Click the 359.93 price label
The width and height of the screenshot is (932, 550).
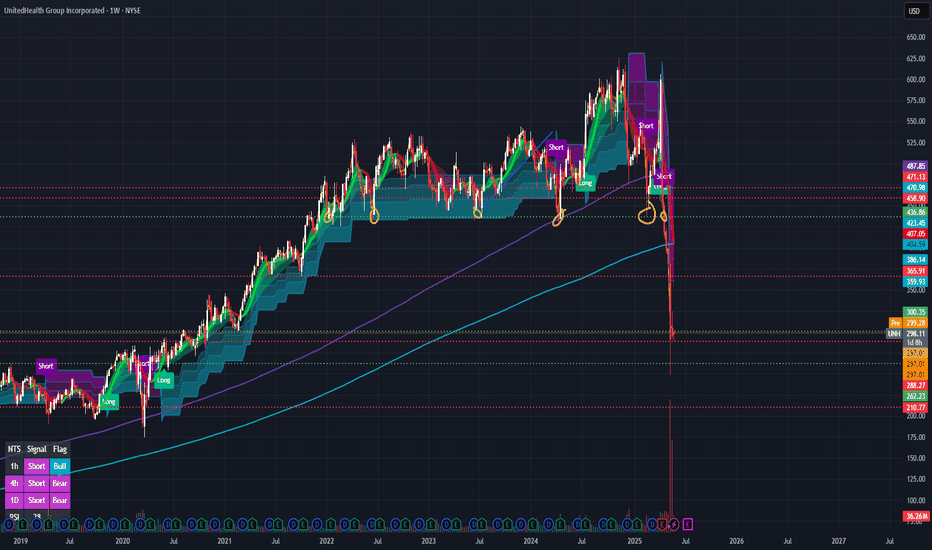915,281
